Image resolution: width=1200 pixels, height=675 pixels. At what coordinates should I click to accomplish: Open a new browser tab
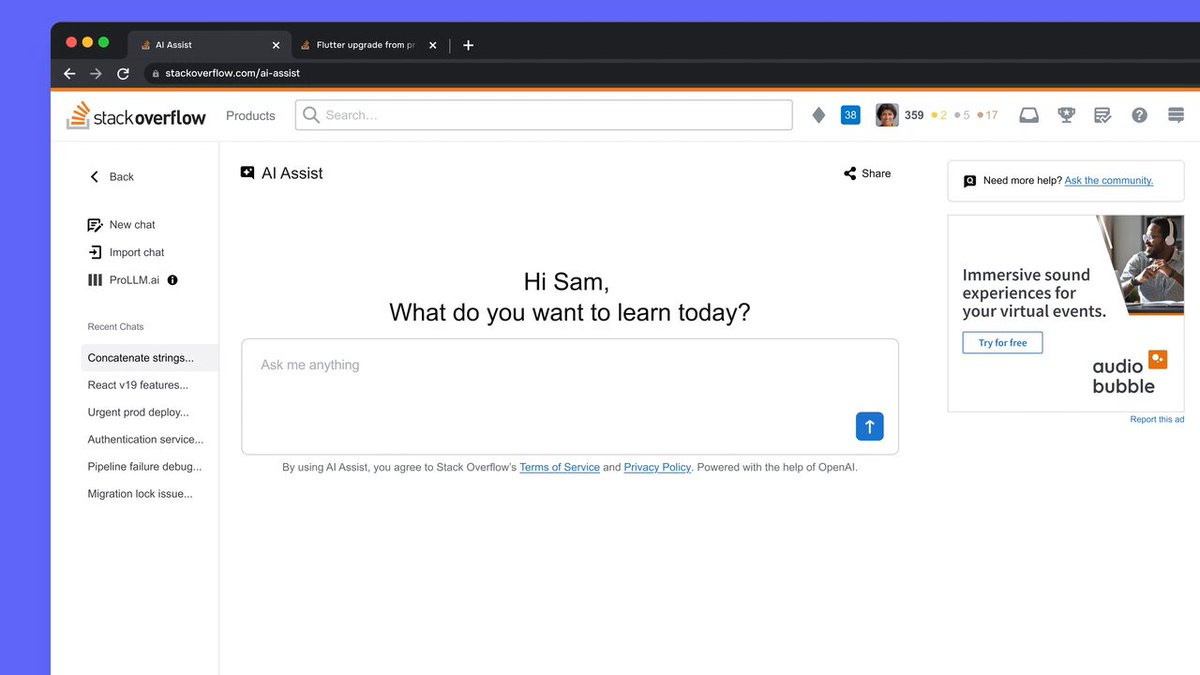pyautogui.click(x=468, y=45)
